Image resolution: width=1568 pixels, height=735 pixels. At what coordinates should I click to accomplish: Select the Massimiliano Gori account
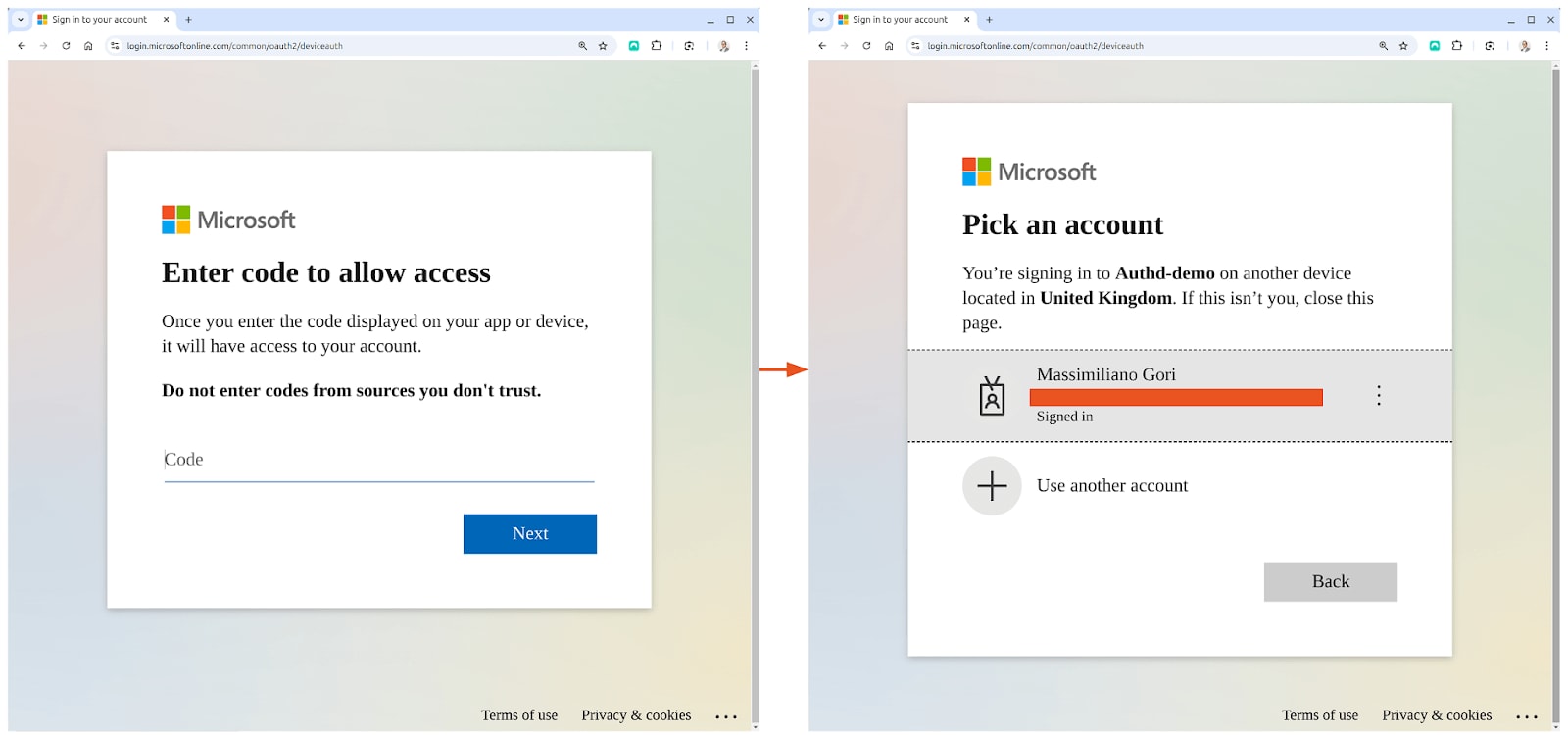[1180, 396]
